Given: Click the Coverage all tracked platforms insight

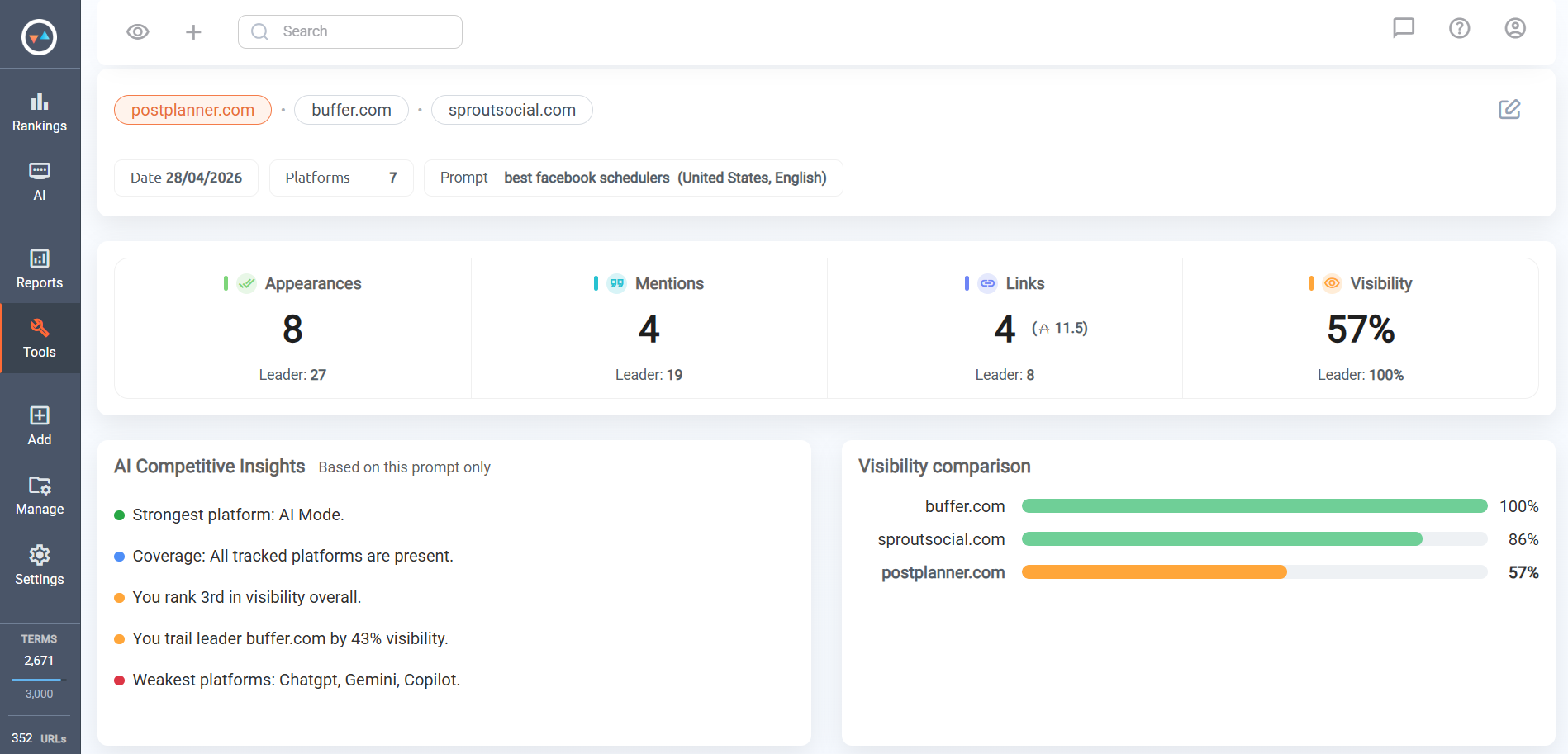Looking at the screenshot, I should (292, 556).
